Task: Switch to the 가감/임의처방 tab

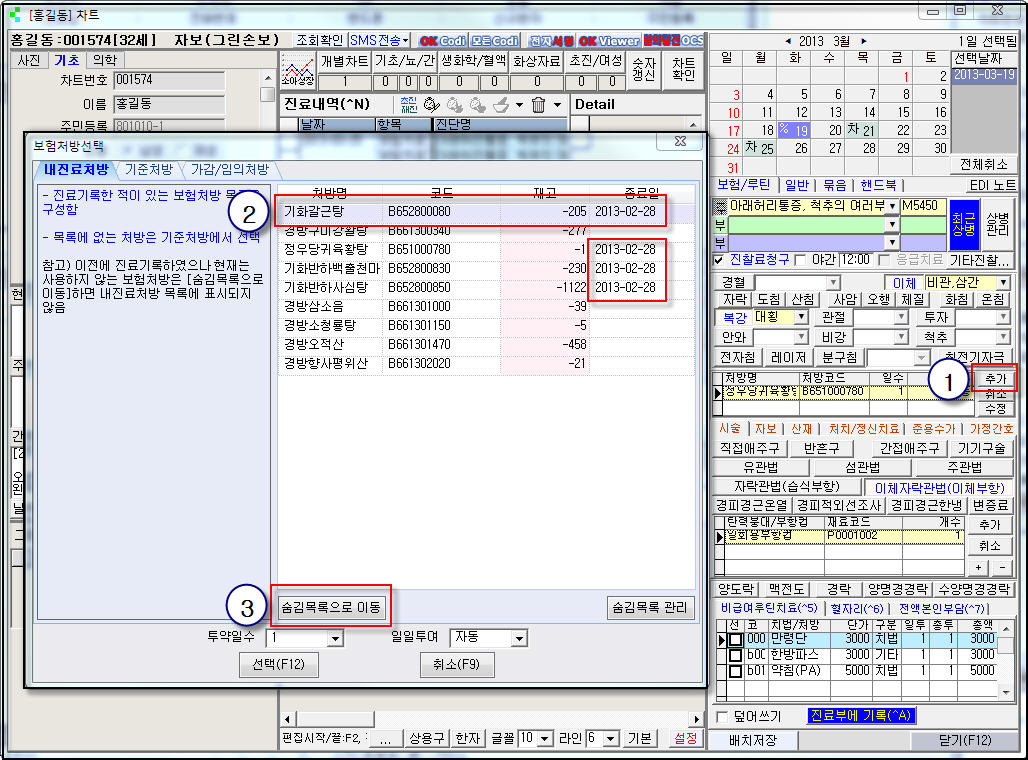Action: coord(229,170)
